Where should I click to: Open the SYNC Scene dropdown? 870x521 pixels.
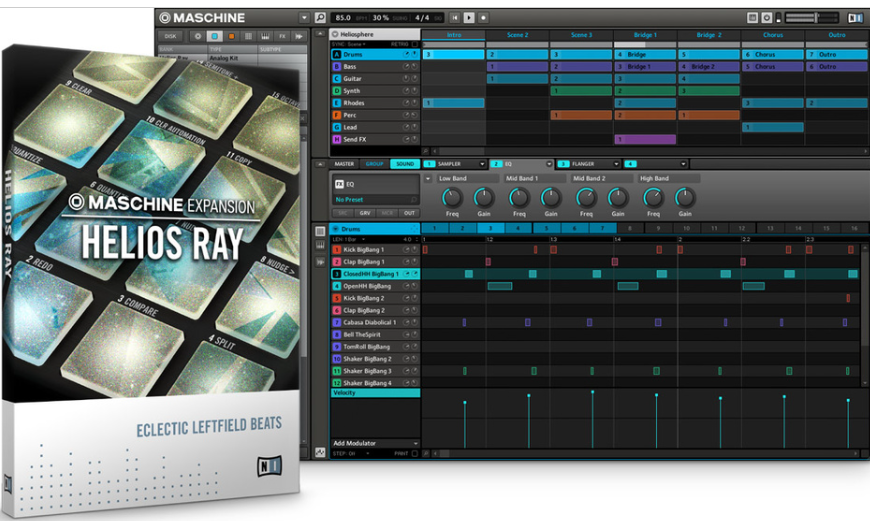(x=349, y=44)
